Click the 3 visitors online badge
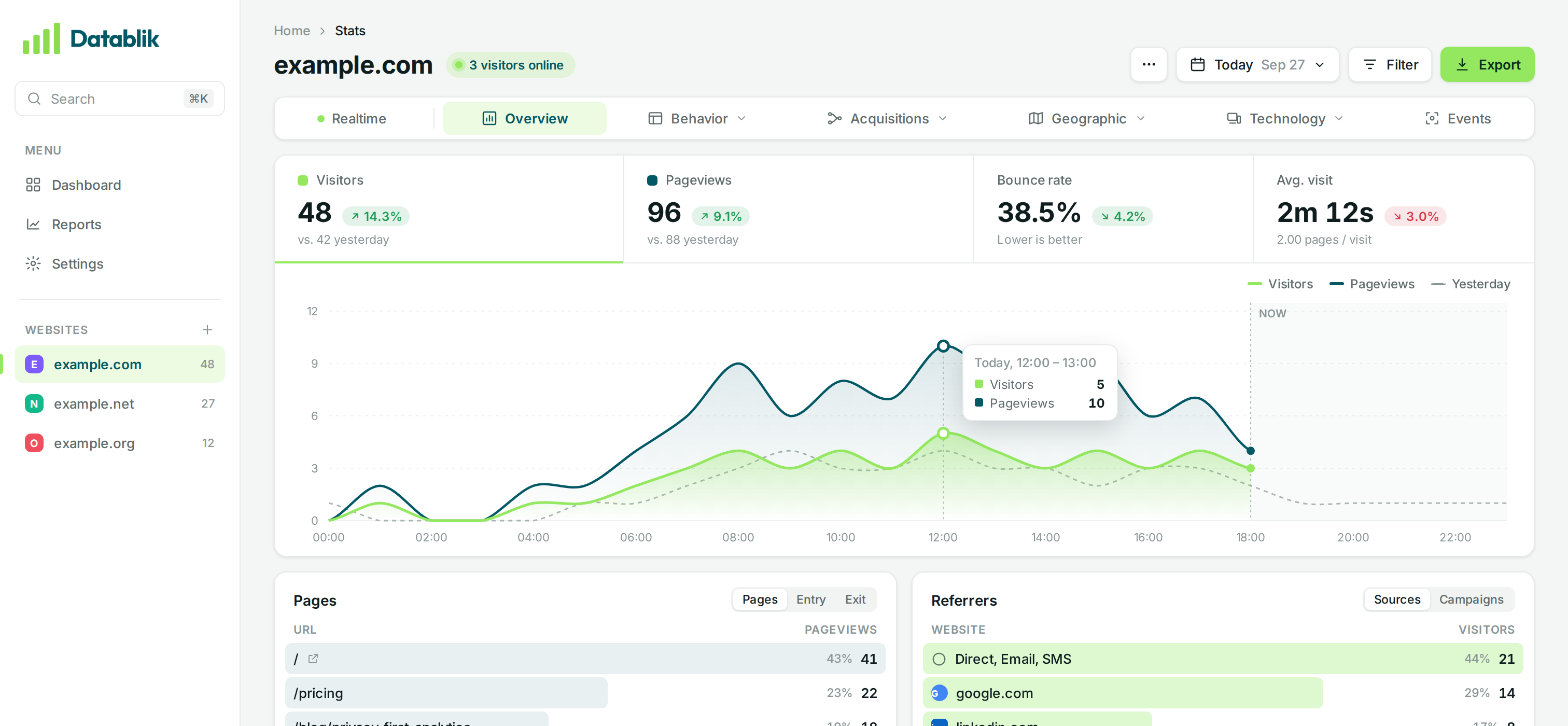Viewport: 1568px width, 726px height. coord(510,65)
